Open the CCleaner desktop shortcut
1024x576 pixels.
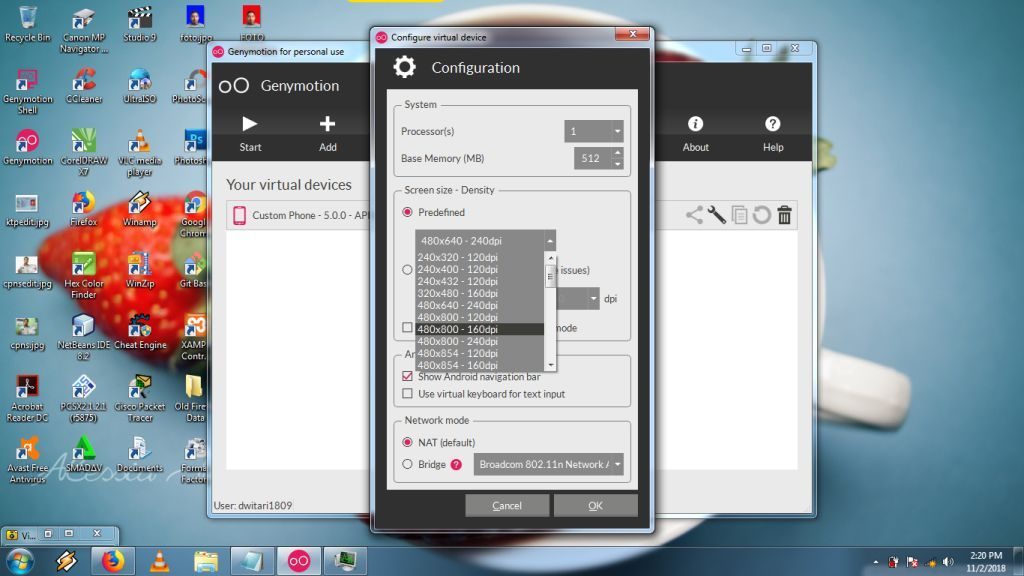pos(84,86)
